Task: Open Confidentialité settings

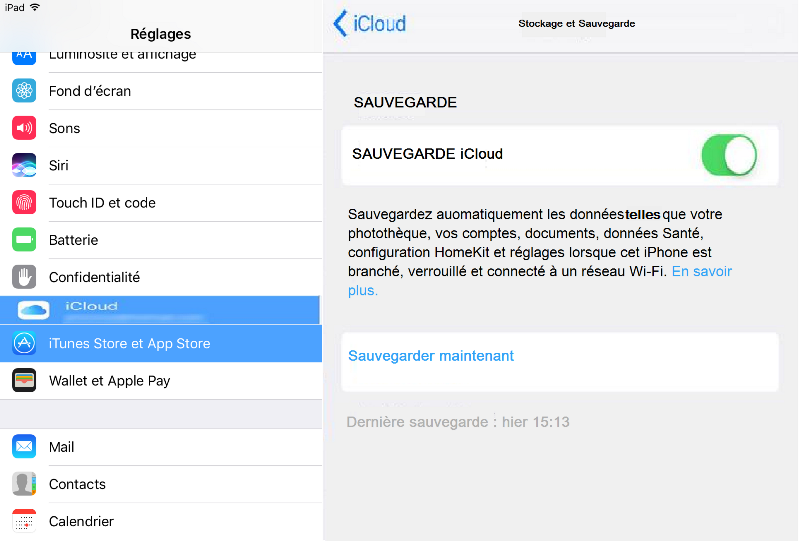Action: coord(161,277)
